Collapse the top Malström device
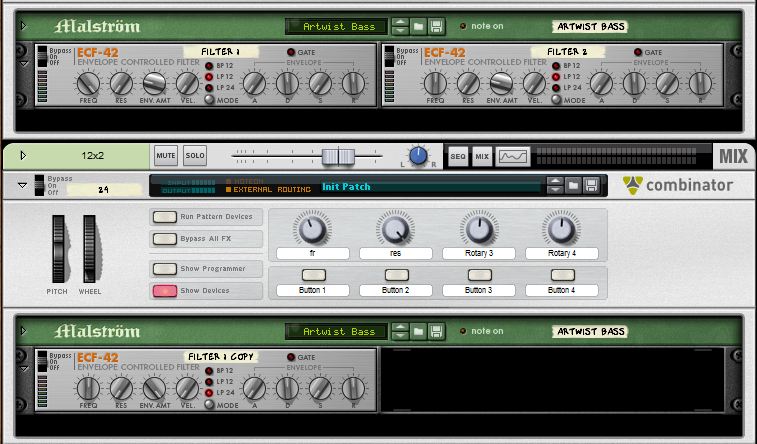The image size is (757, 444). (x=23, y=26)
